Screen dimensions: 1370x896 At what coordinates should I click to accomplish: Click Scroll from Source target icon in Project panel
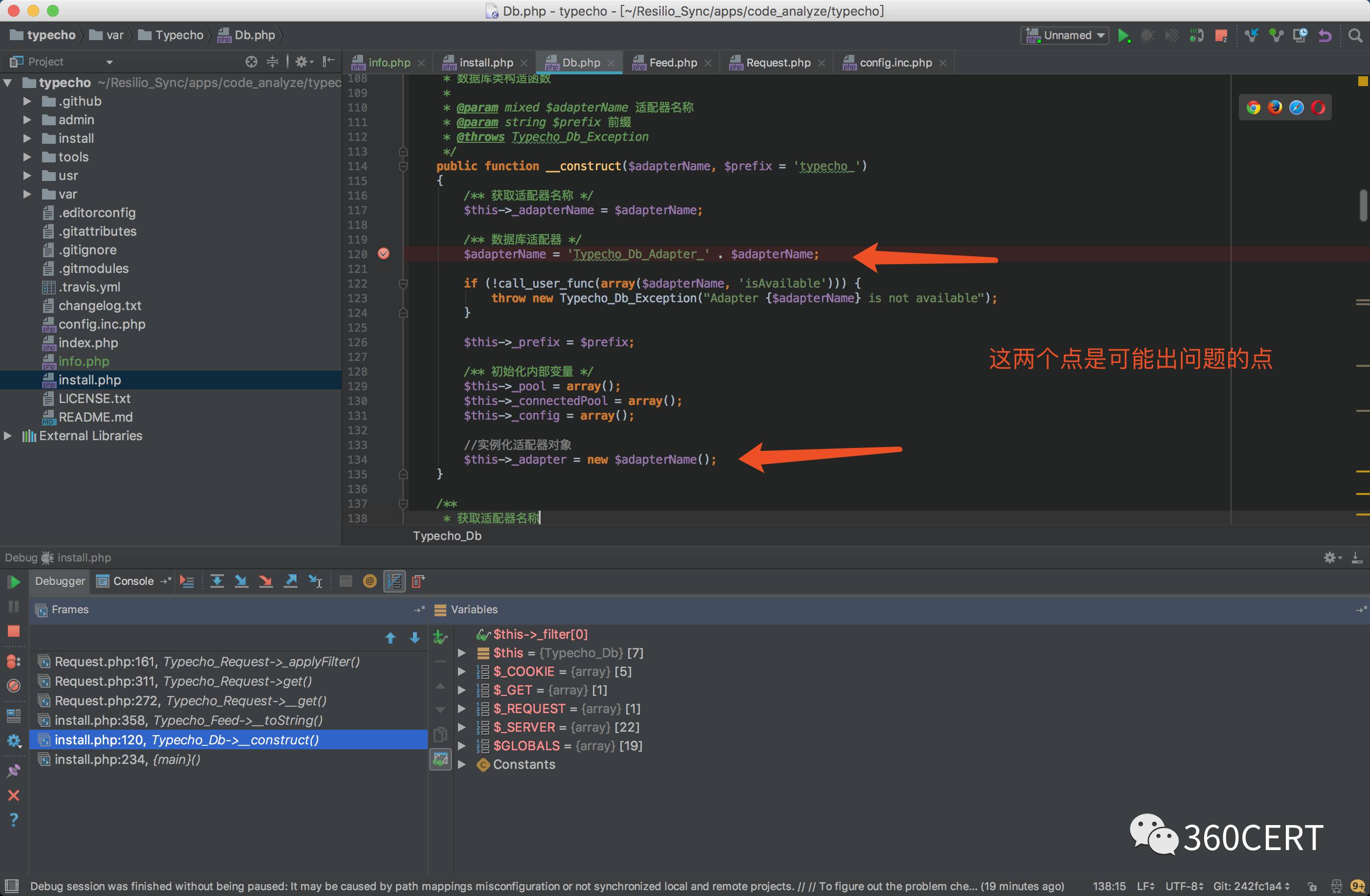251,62
